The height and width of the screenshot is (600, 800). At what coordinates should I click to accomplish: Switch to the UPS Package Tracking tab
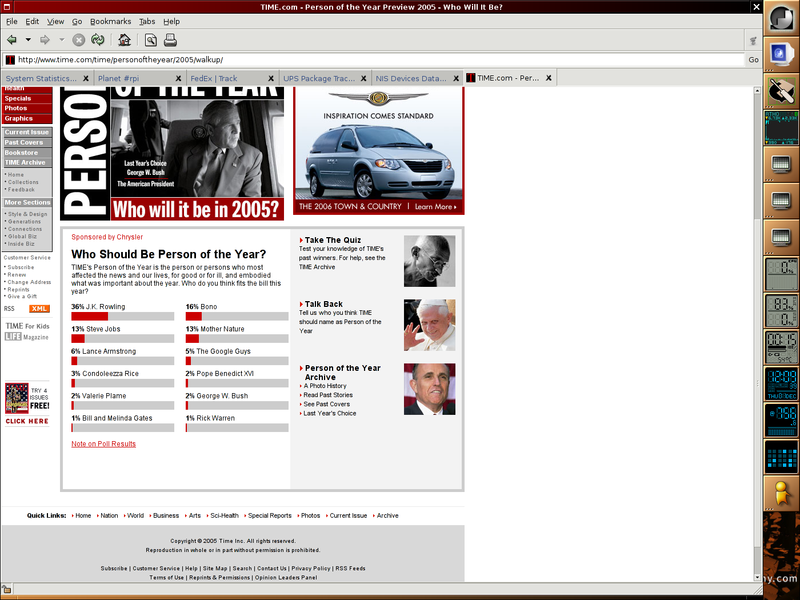(320, 78)
